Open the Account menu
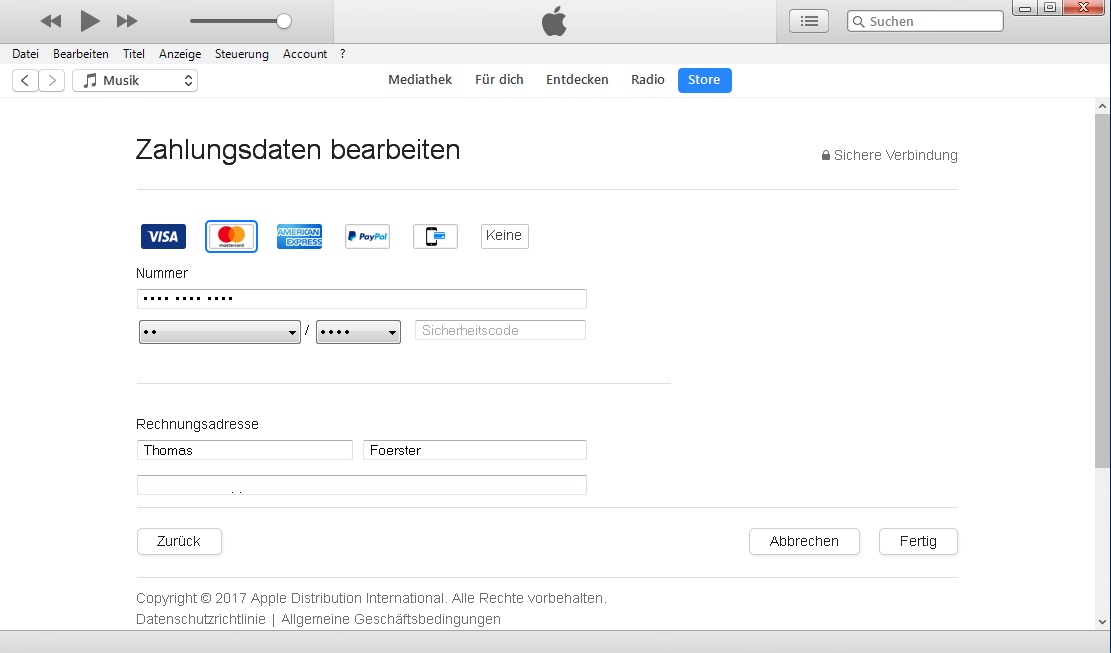This screenshot has height=653, width=1111. coord(305,54)
